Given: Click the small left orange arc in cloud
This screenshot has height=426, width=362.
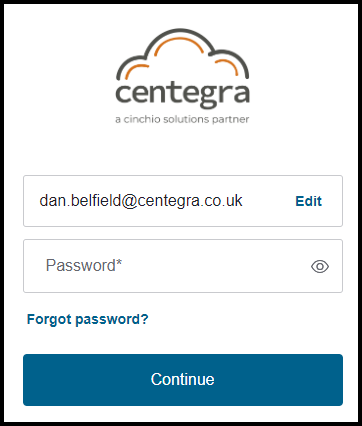Looking at the screenshot, I should [137, 71].
